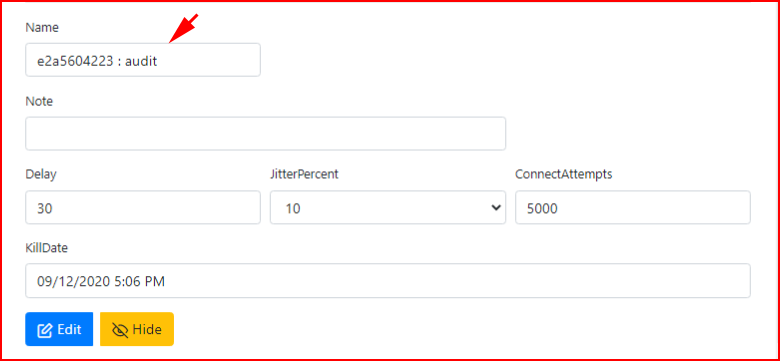Screen dimensions: 780x361
Task: Click the Delay label text
Action: point(41,175)
